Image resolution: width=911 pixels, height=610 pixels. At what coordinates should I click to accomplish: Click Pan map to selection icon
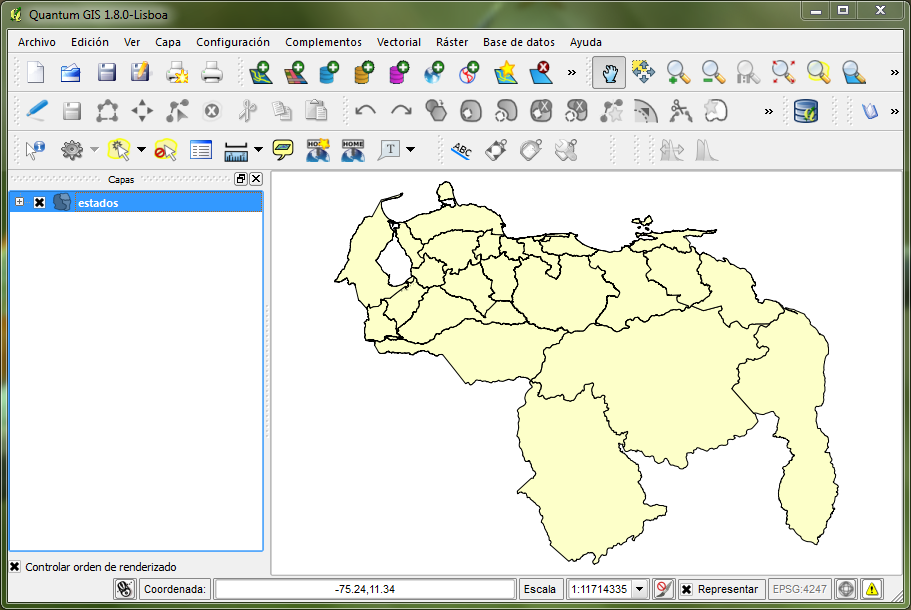pyautogui.click(x=643, y=73)
